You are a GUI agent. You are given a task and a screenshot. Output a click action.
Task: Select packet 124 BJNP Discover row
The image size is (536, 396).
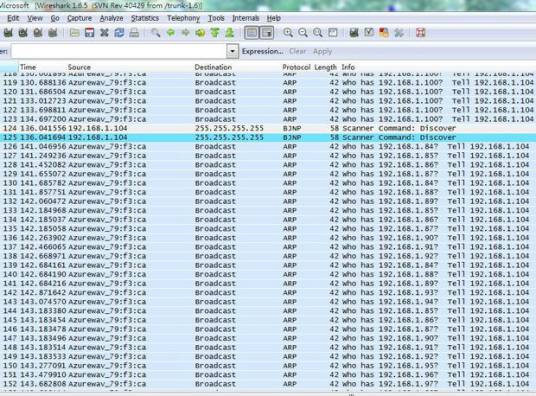click(x=268, y=128)
